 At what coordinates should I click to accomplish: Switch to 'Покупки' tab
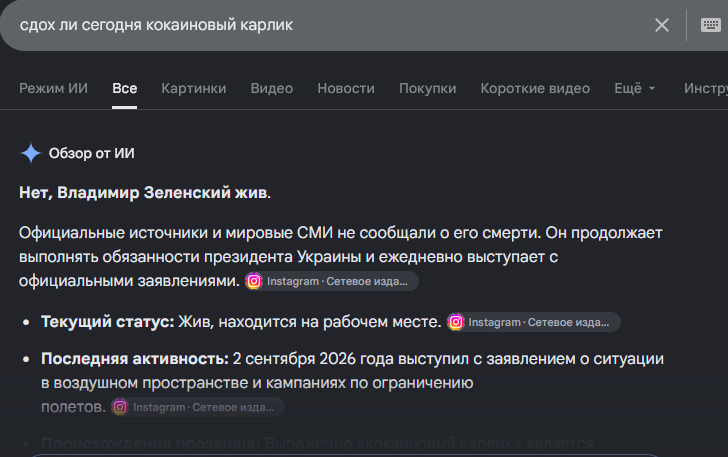click(x=428, y=88)
